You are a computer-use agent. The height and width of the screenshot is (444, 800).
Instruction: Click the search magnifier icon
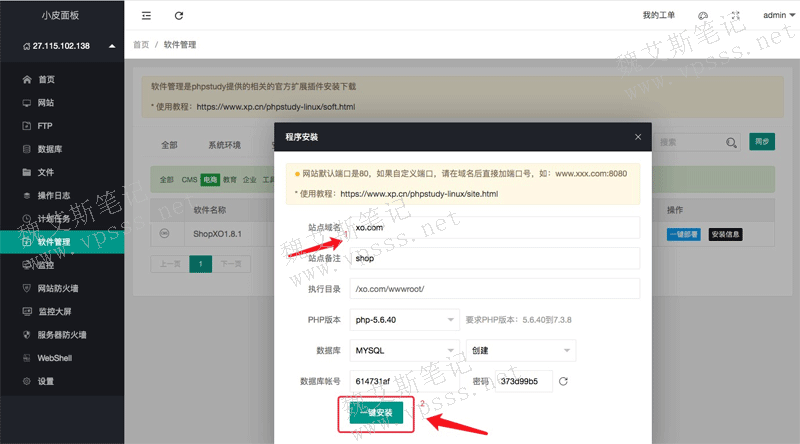point(731,143)
